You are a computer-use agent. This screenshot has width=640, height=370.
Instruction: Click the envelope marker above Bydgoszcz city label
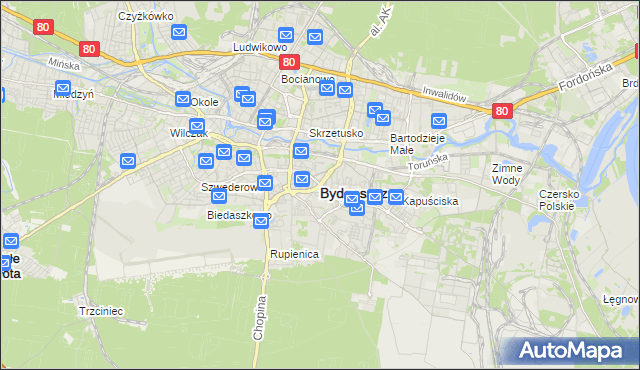tap(302, 179)
